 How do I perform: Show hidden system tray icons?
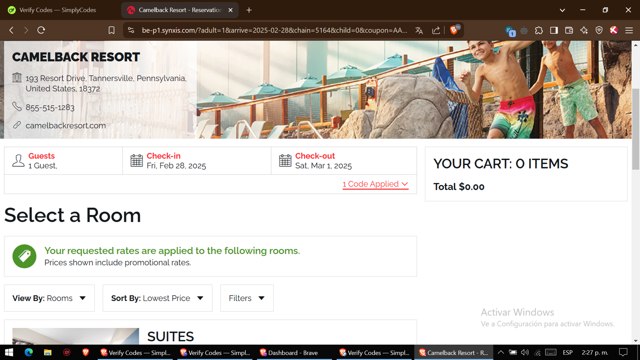coord(501,353)
